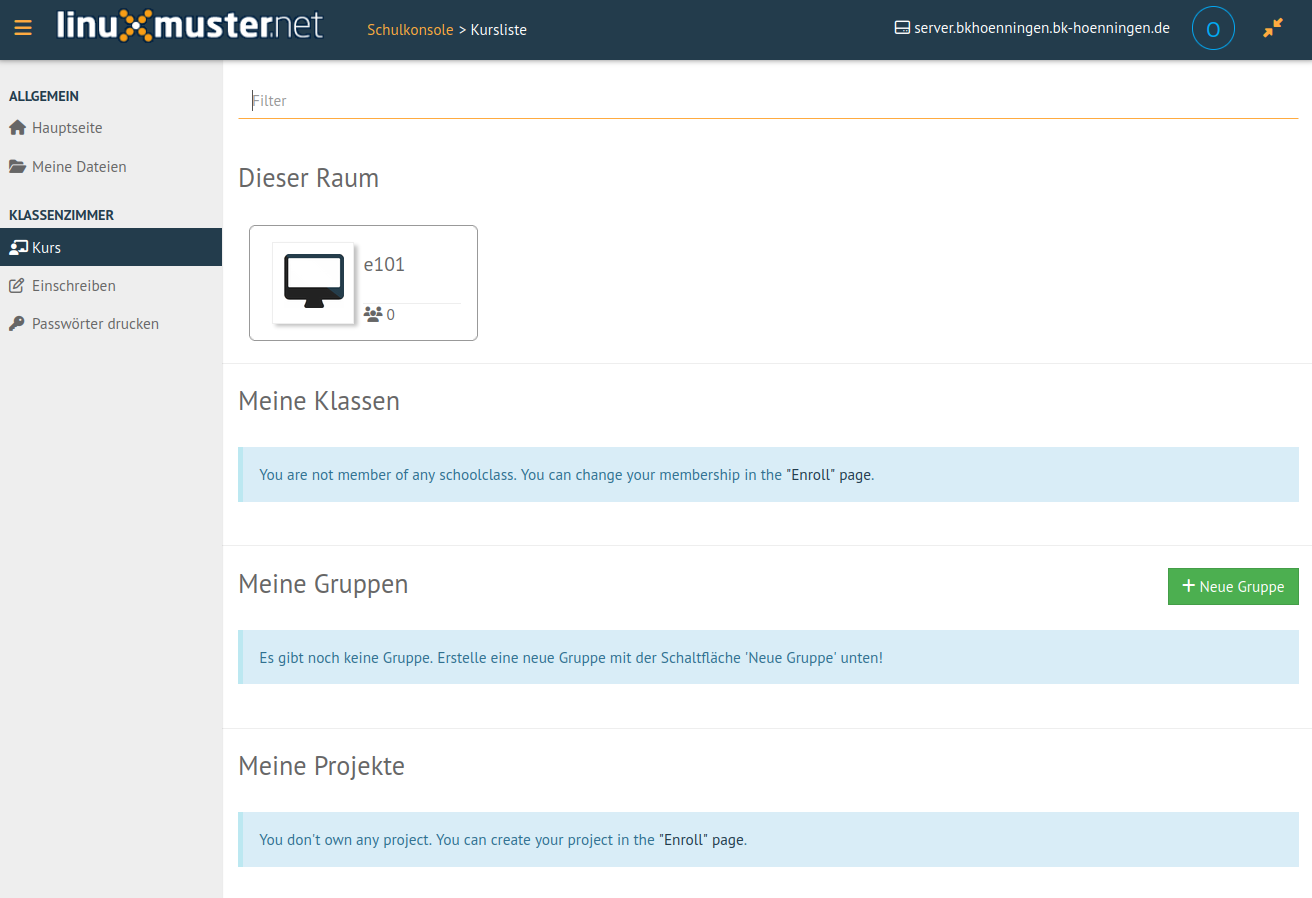This screenshot has width=1312, height=898.
Task: Toggle the hamburger sidebar menu
Action: point(23,29)
